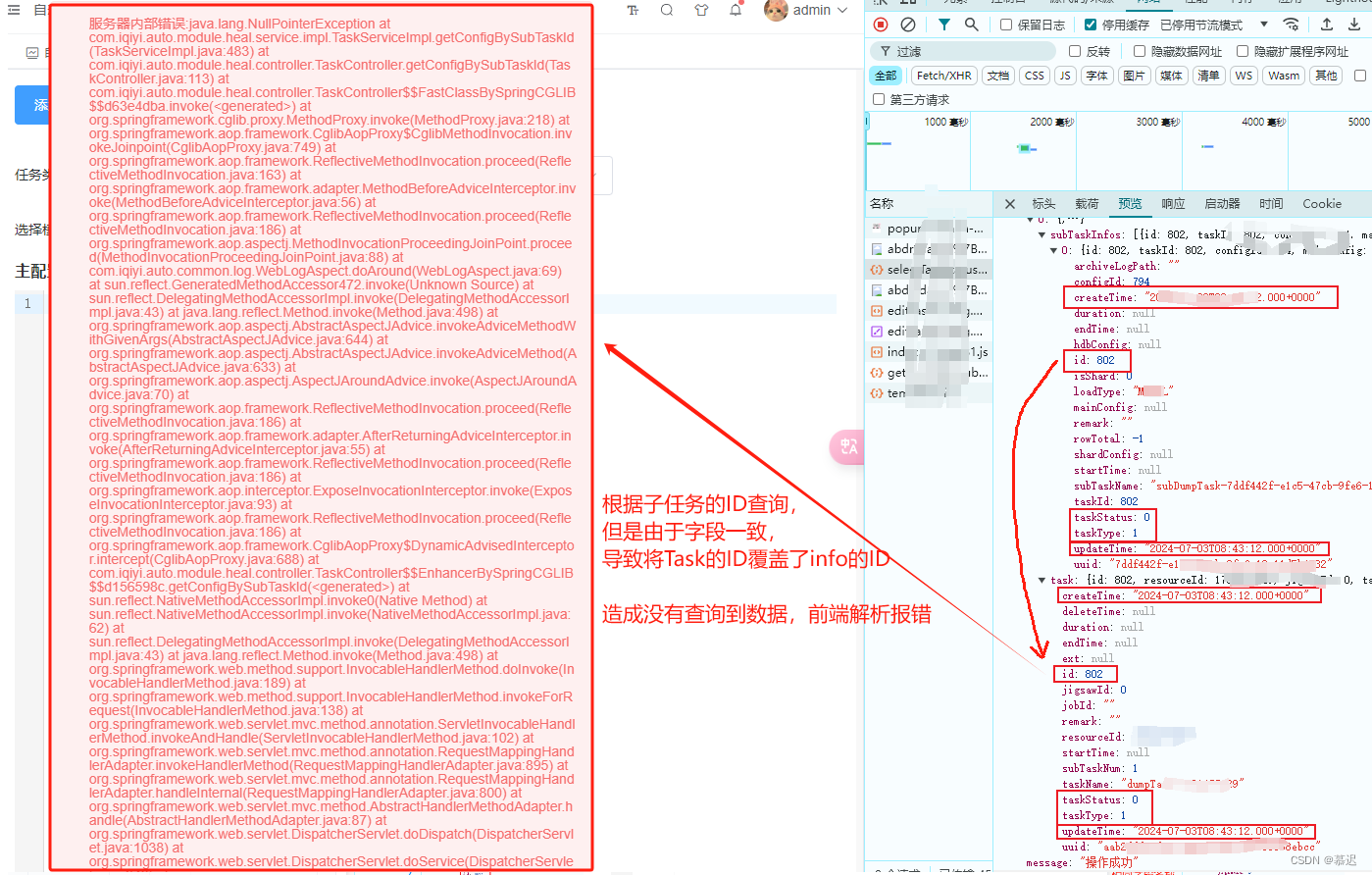This screenshot has height=875, width=1372.
Task: Collapse the subTaskInfos node
Action: [1042, 234]
